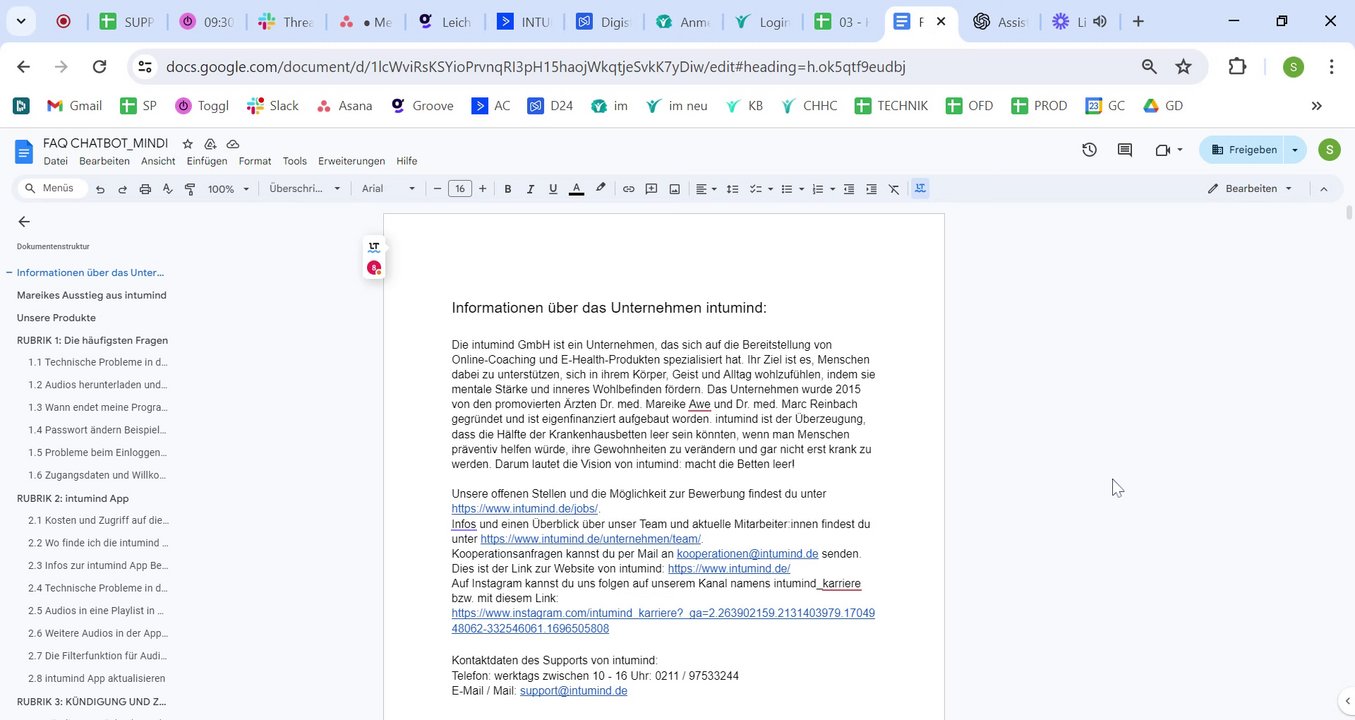The image size is (1355, 720).
Task: Open the Tools menu
Action: (295, 161)
